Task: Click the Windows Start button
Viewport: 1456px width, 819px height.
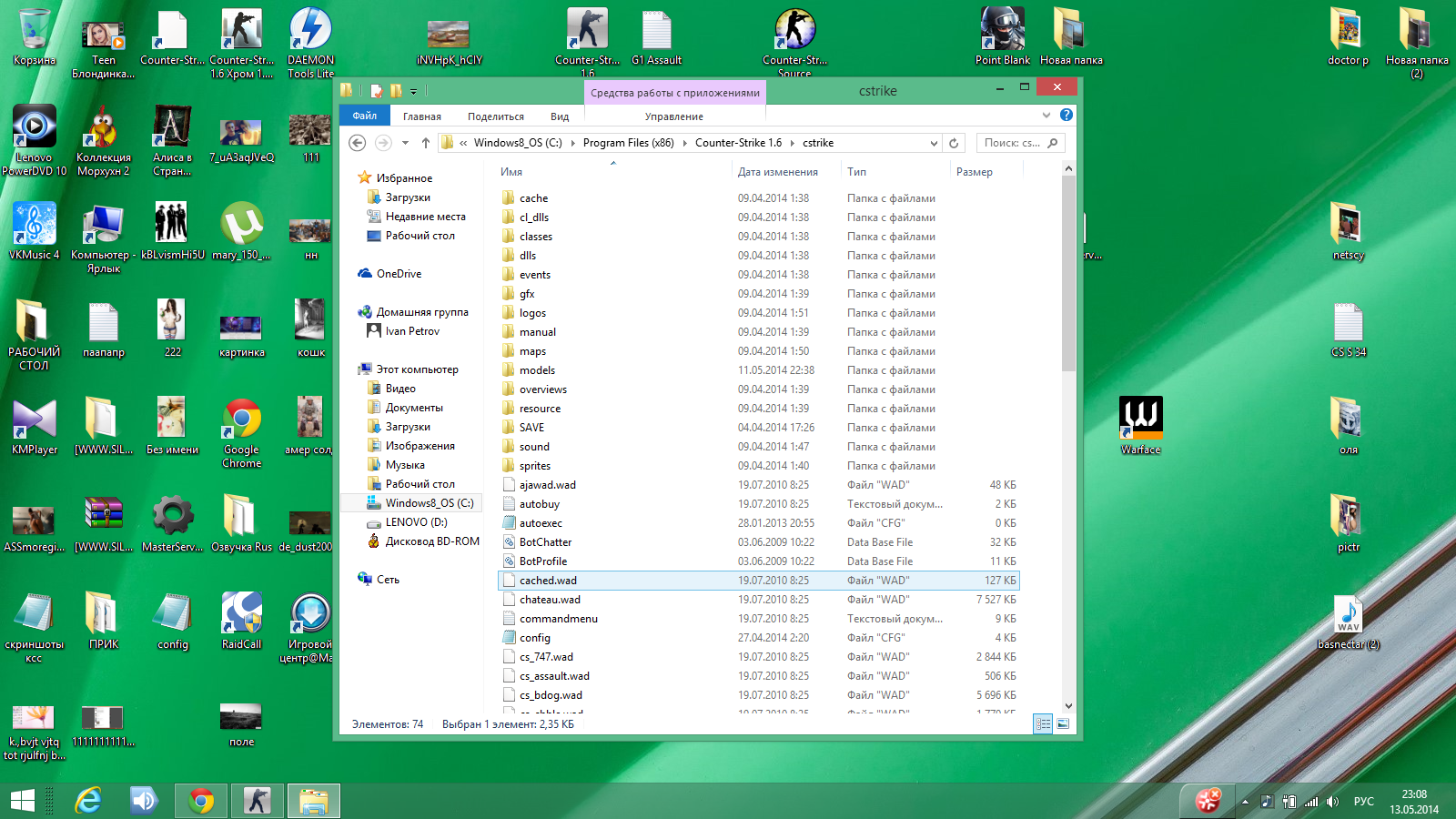Action: (23, 801)
